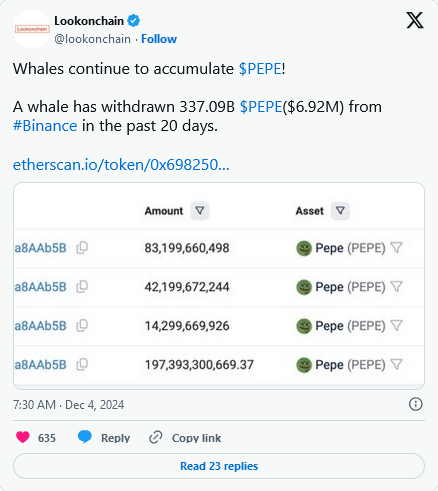438x491 pixels.
Task: Like the tweet with heart icon
Action: (23, 437)
